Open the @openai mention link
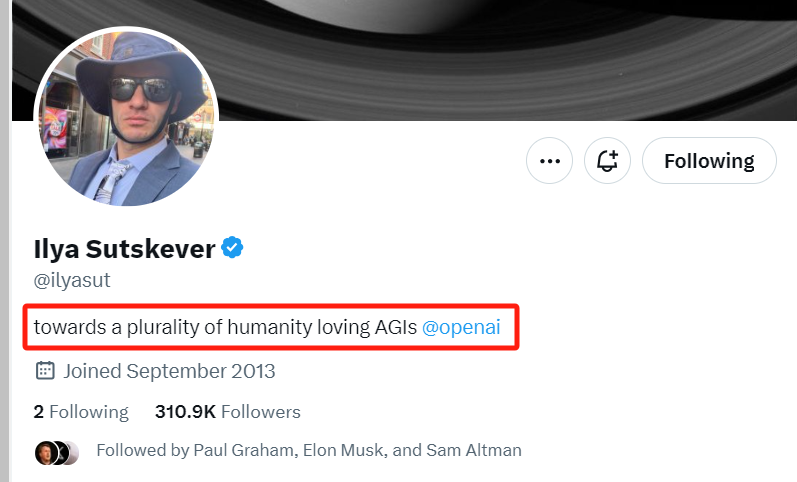 pyautogui.click(x=461, y=326)
